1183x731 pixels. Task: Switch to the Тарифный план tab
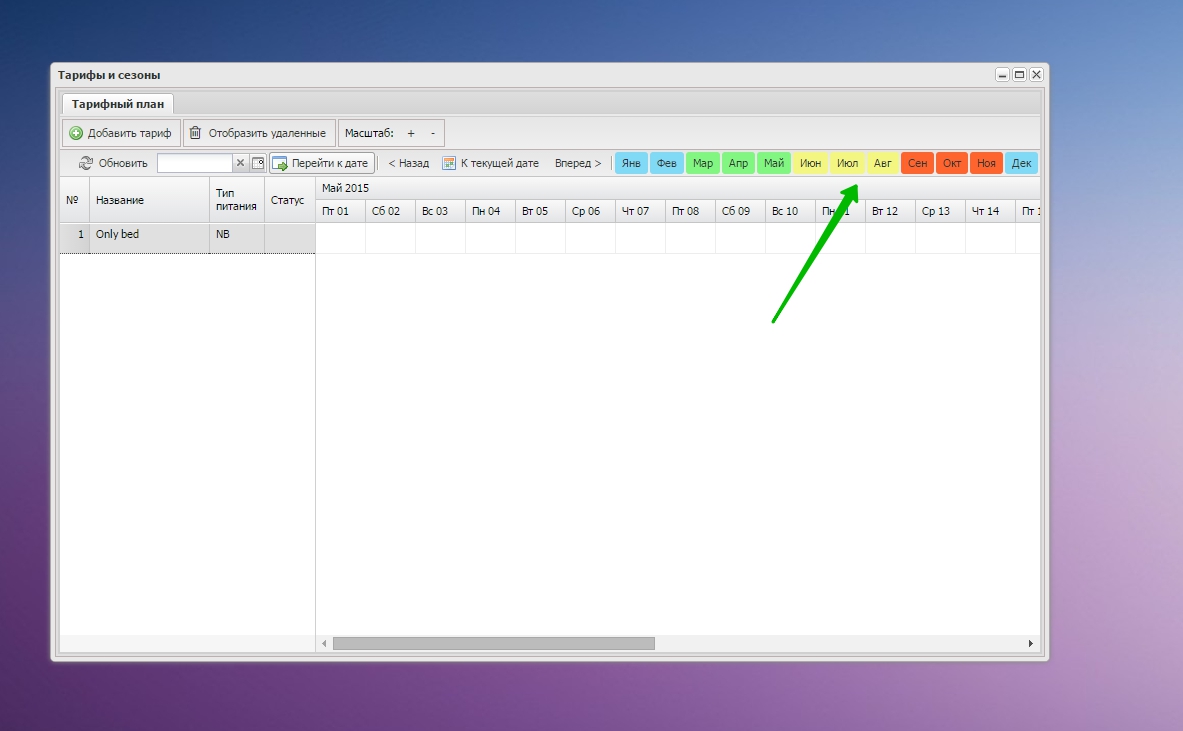(118, 104)
